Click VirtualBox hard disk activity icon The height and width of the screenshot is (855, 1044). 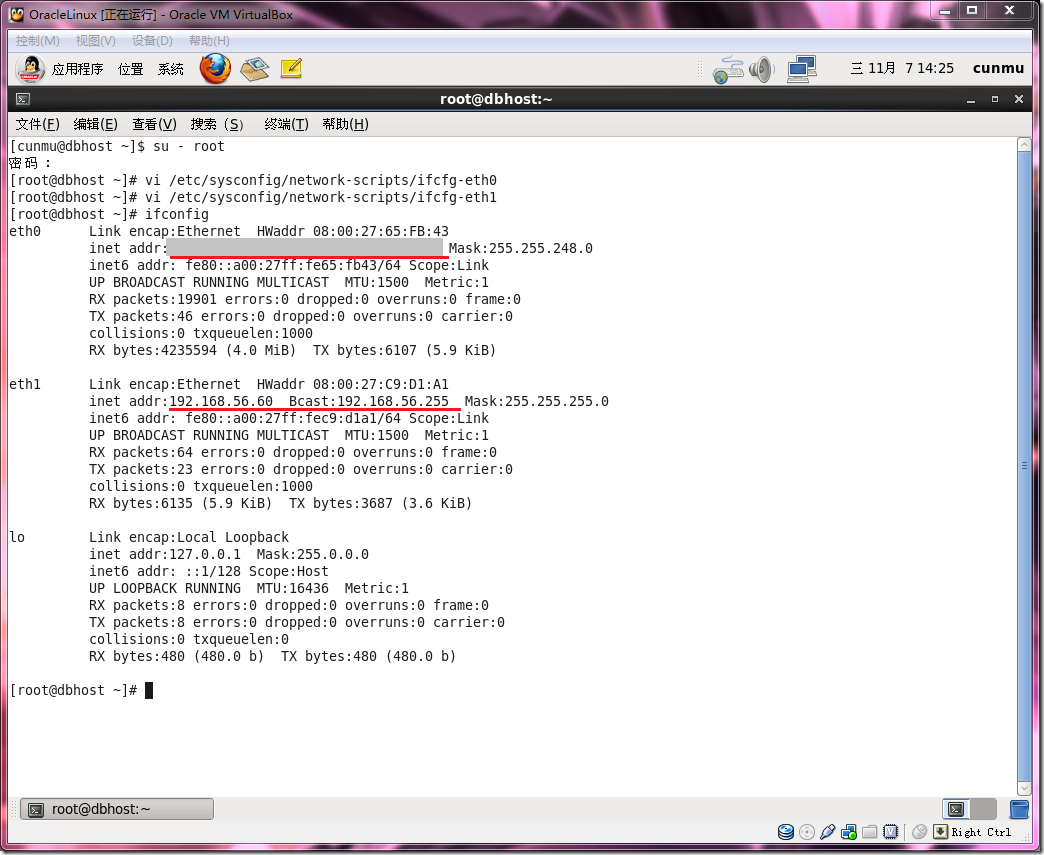786,832
